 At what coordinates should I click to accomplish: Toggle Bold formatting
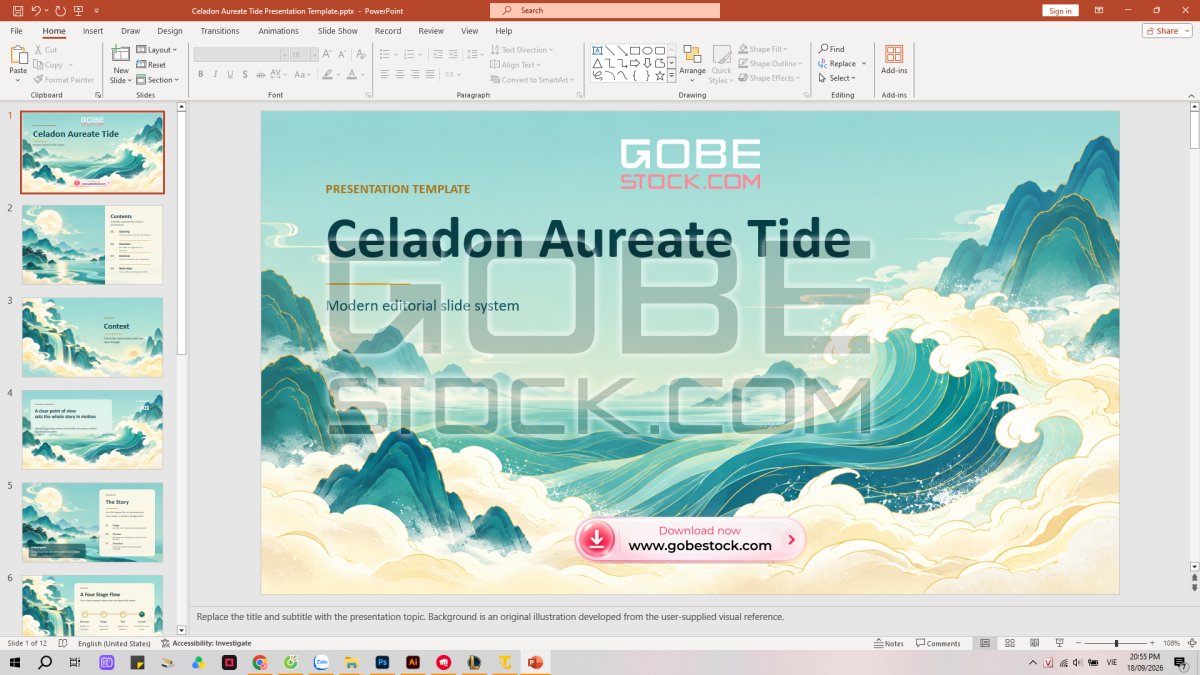pyautogui.click(x=200, y=74)
